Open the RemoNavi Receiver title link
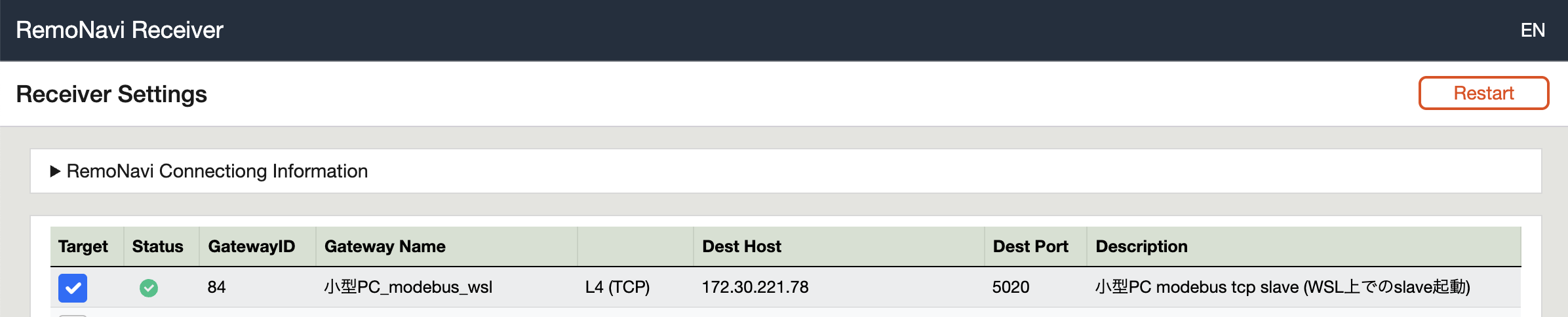 119,30
